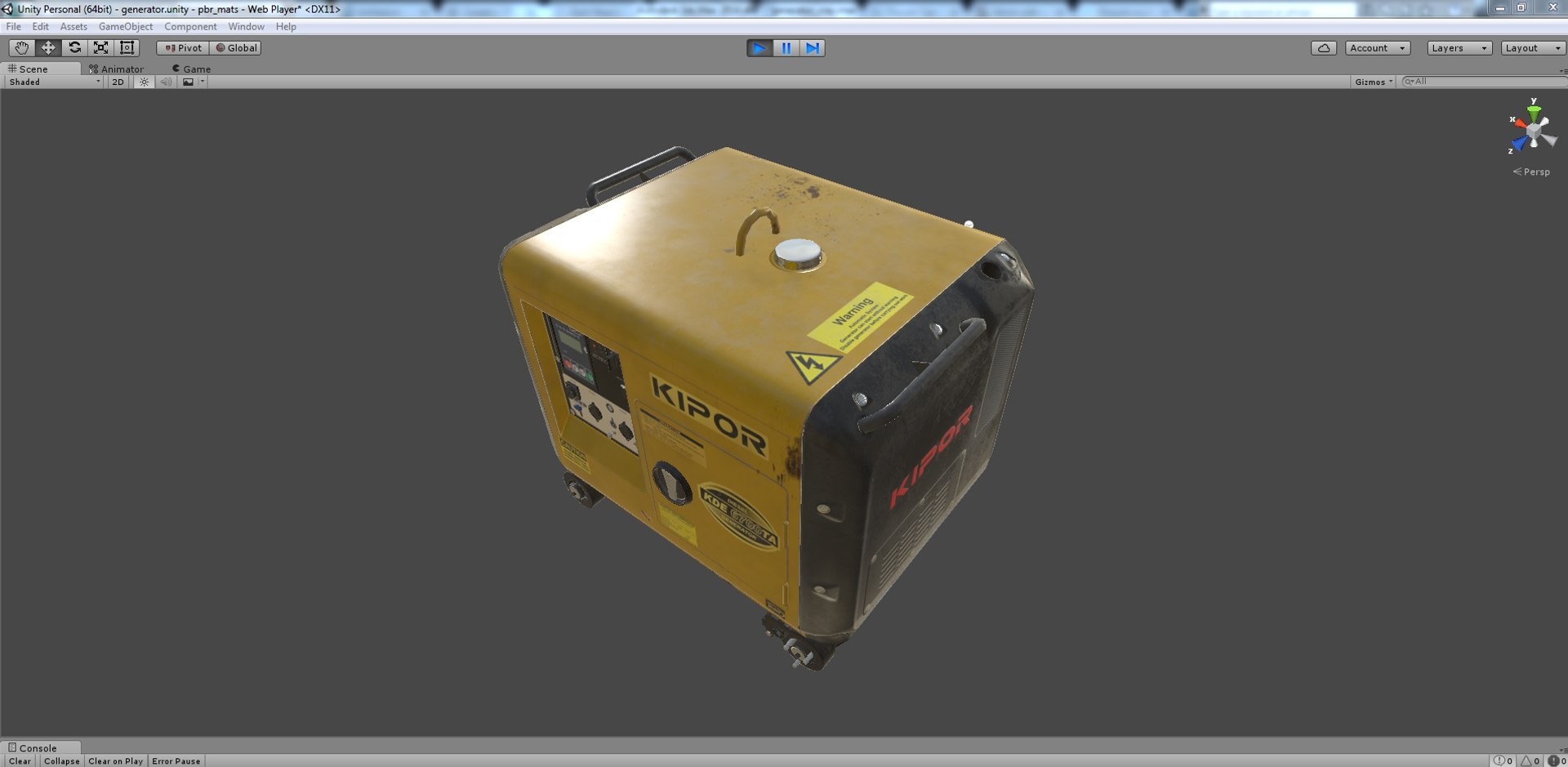Toggle scene effects image icon
1568x767 pixels.
click(x=189, y=82)
